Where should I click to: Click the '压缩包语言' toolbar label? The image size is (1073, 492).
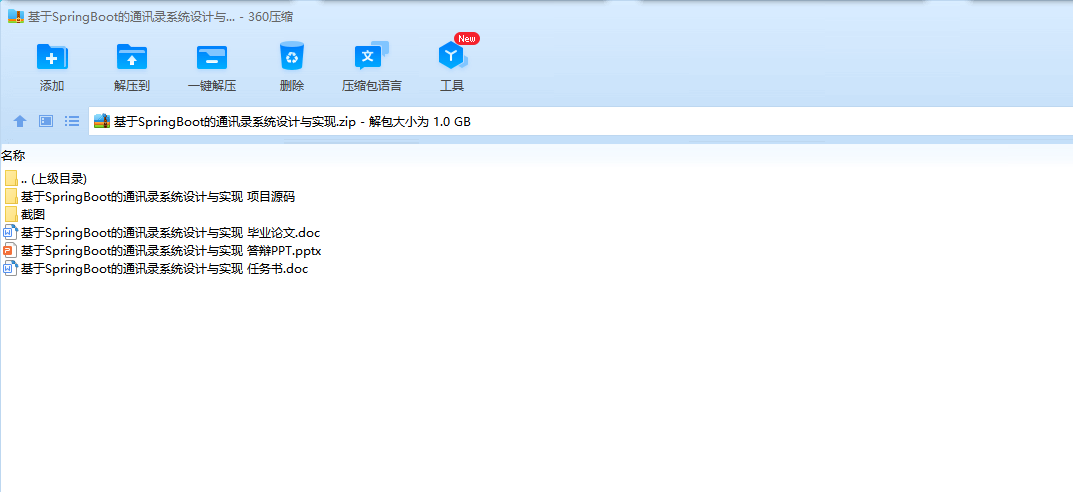click(372, 86)
